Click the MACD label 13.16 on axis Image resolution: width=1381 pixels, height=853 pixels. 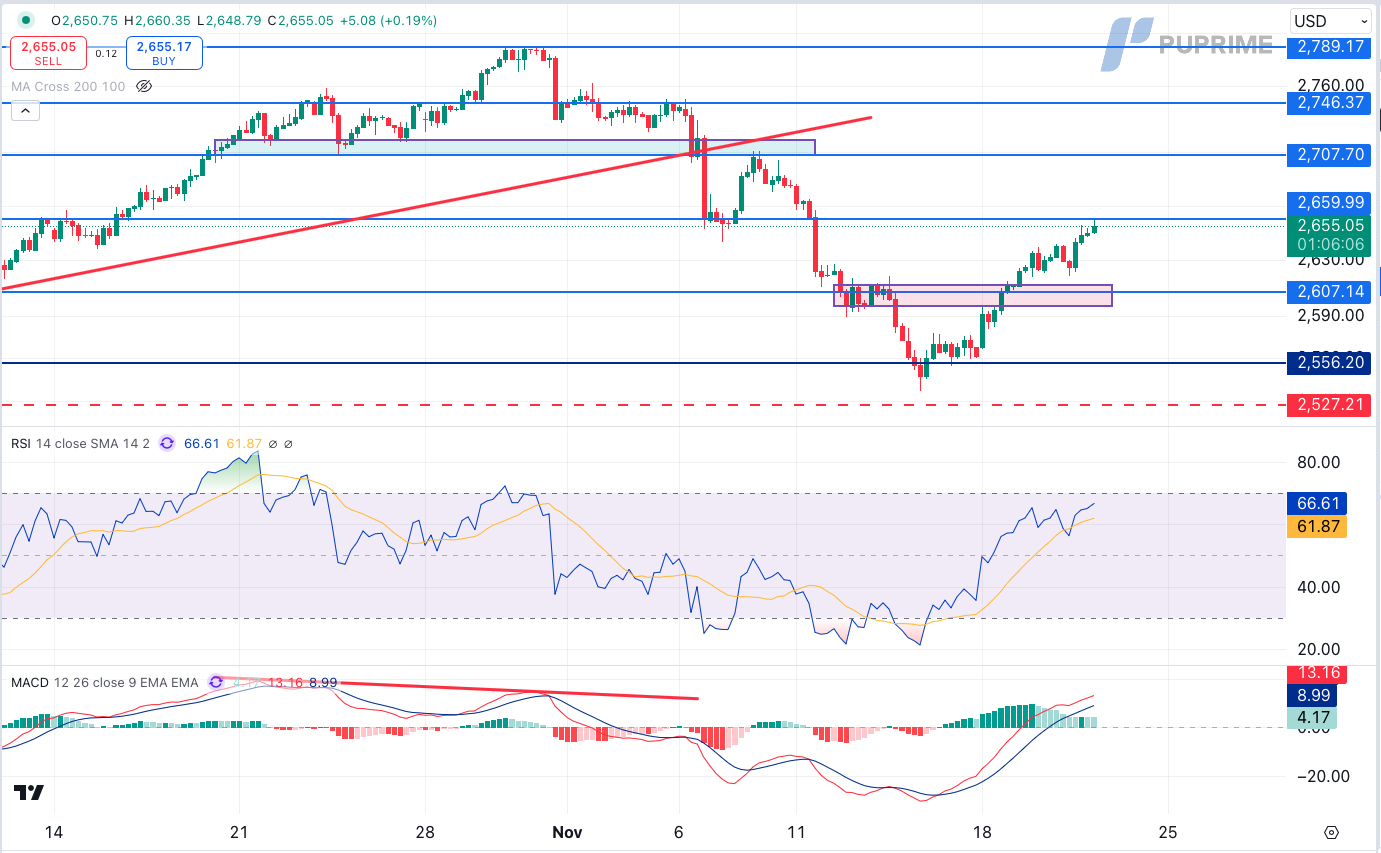click(1317, 673)
